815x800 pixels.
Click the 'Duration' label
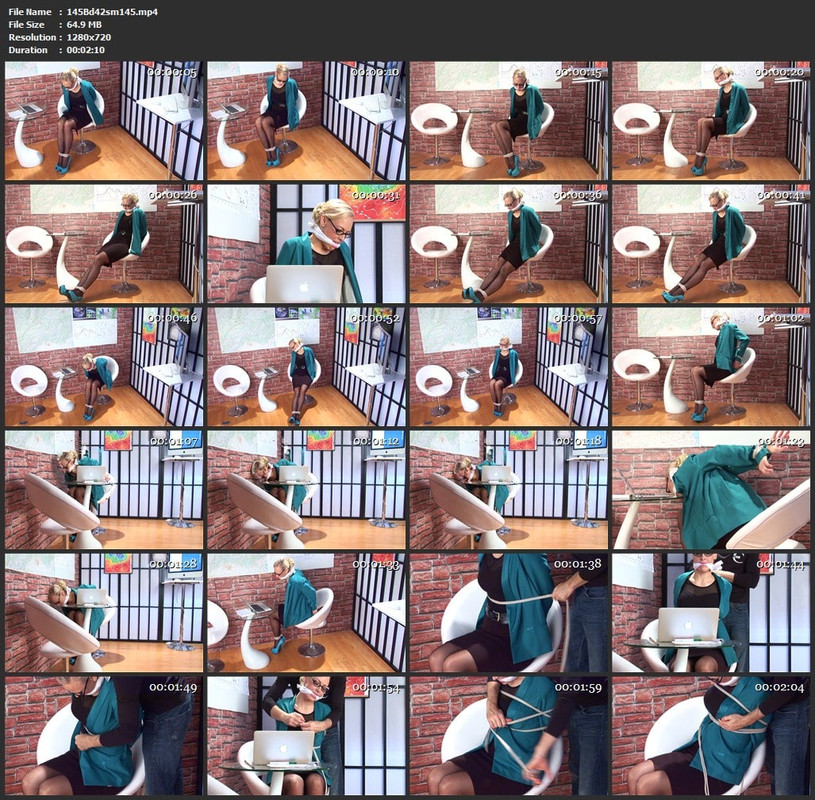tap(28, 50)
